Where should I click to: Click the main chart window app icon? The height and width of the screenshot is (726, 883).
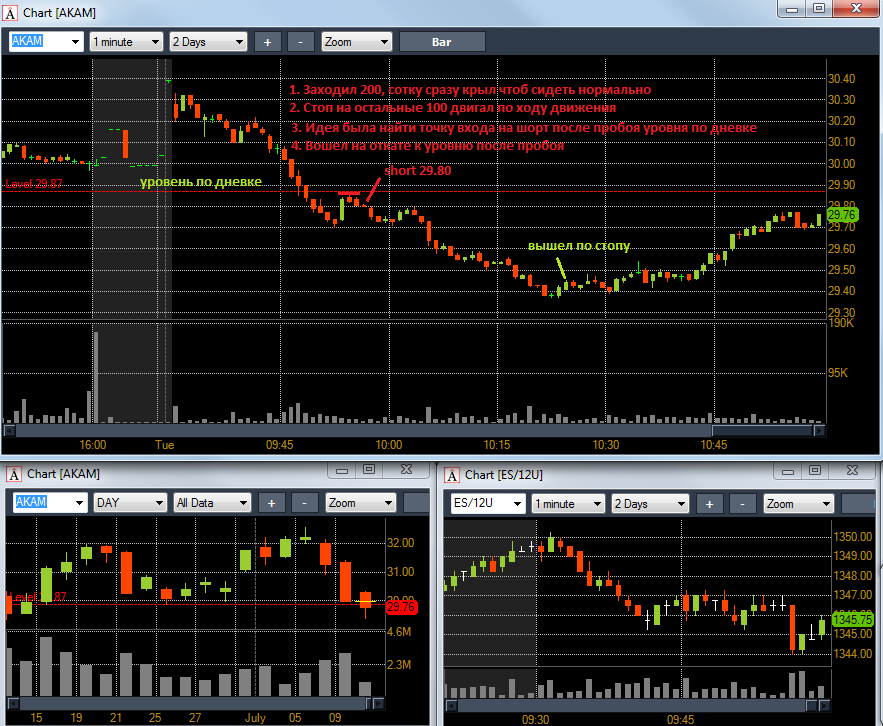click(x=10, y=12)
